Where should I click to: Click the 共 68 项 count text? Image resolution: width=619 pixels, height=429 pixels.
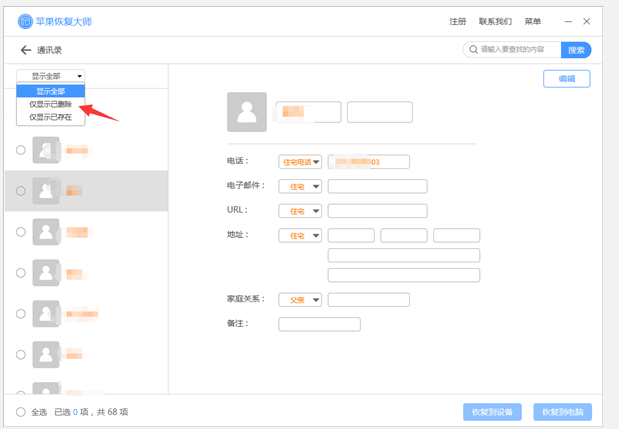coord(113,412)
